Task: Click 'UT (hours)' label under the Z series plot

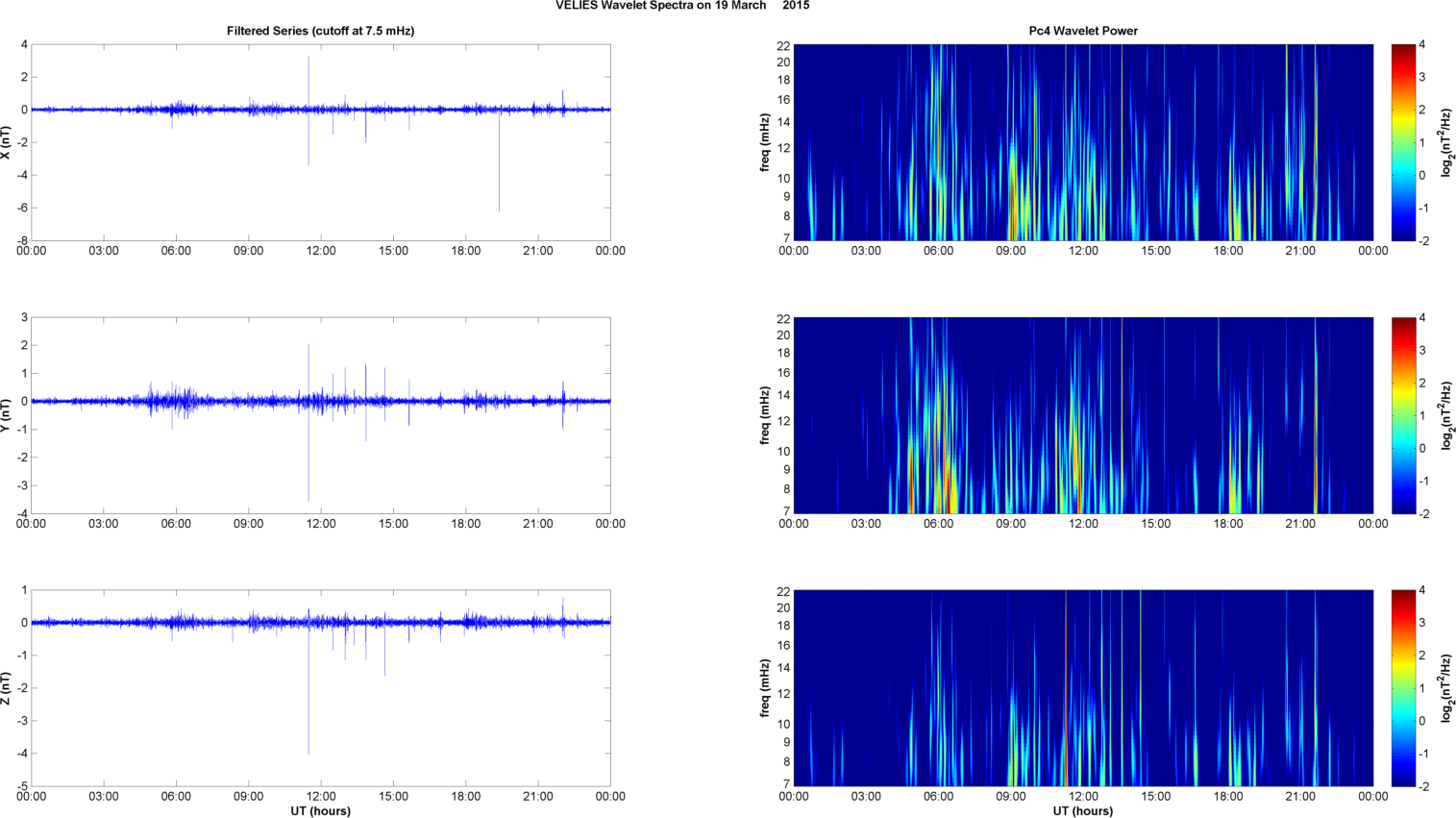Action: [320, 811]
